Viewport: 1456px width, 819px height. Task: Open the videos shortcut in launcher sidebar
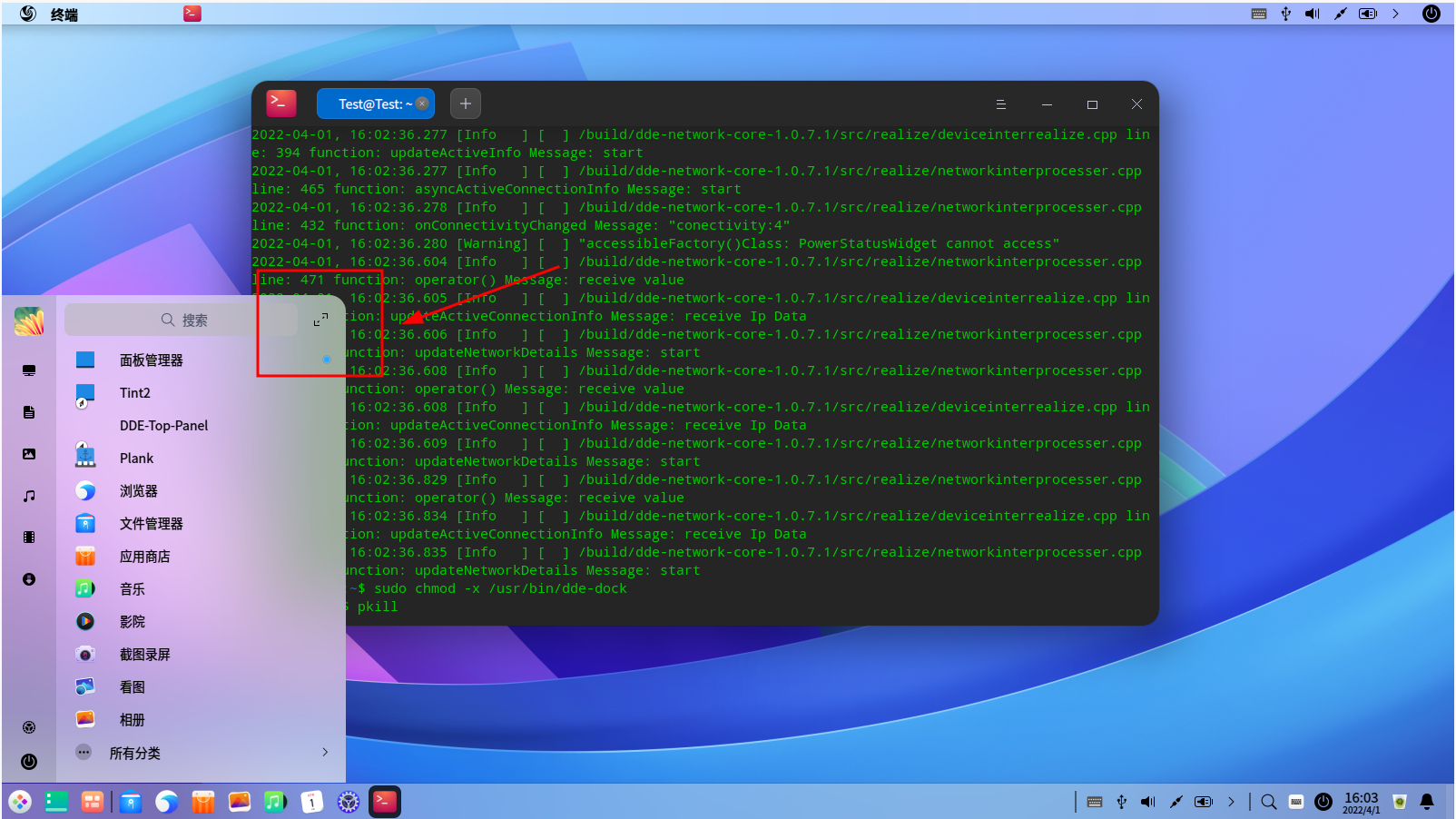29,538
